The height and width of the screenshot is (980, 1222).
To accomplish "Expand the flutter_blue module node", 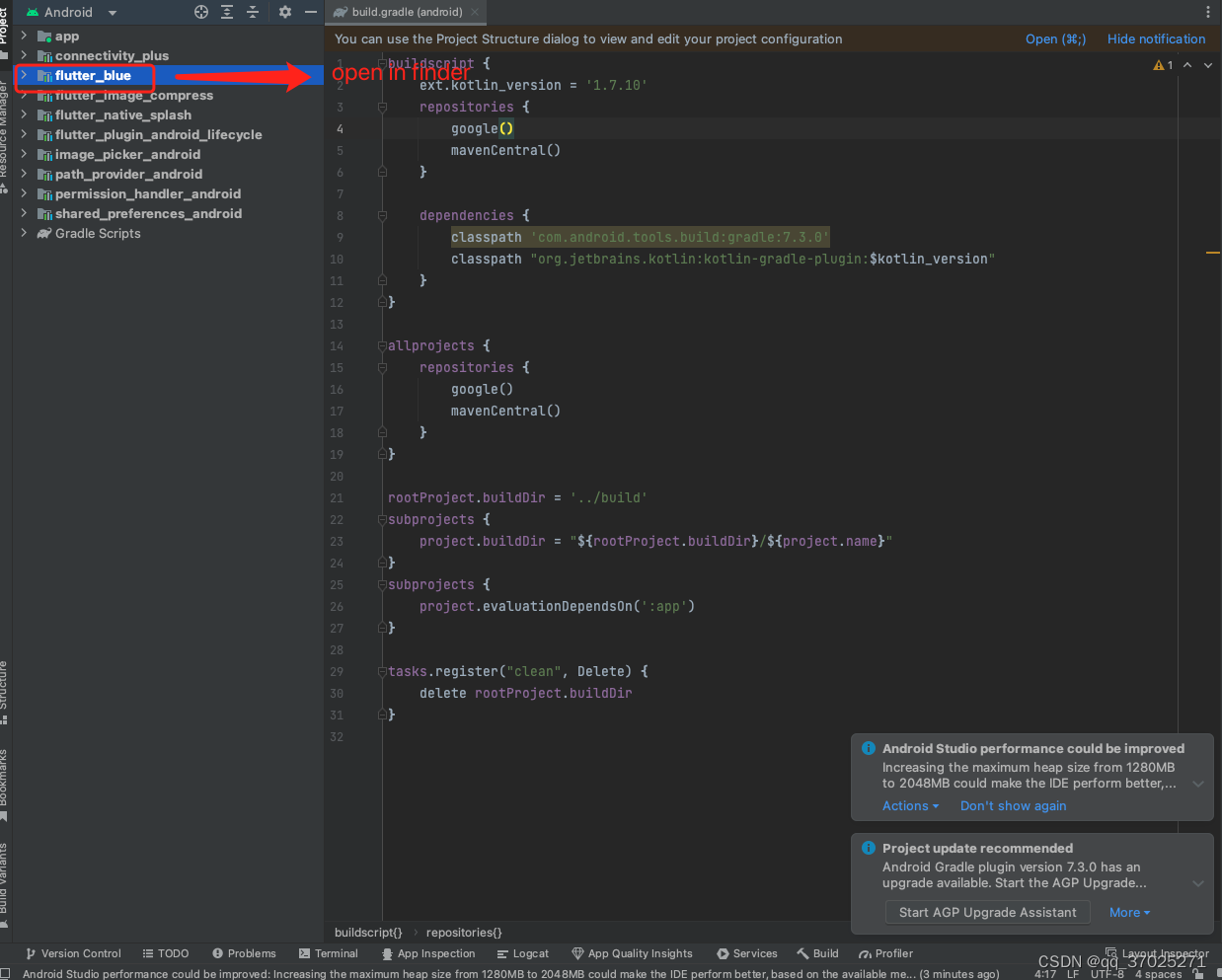I will tap(24, 75).
